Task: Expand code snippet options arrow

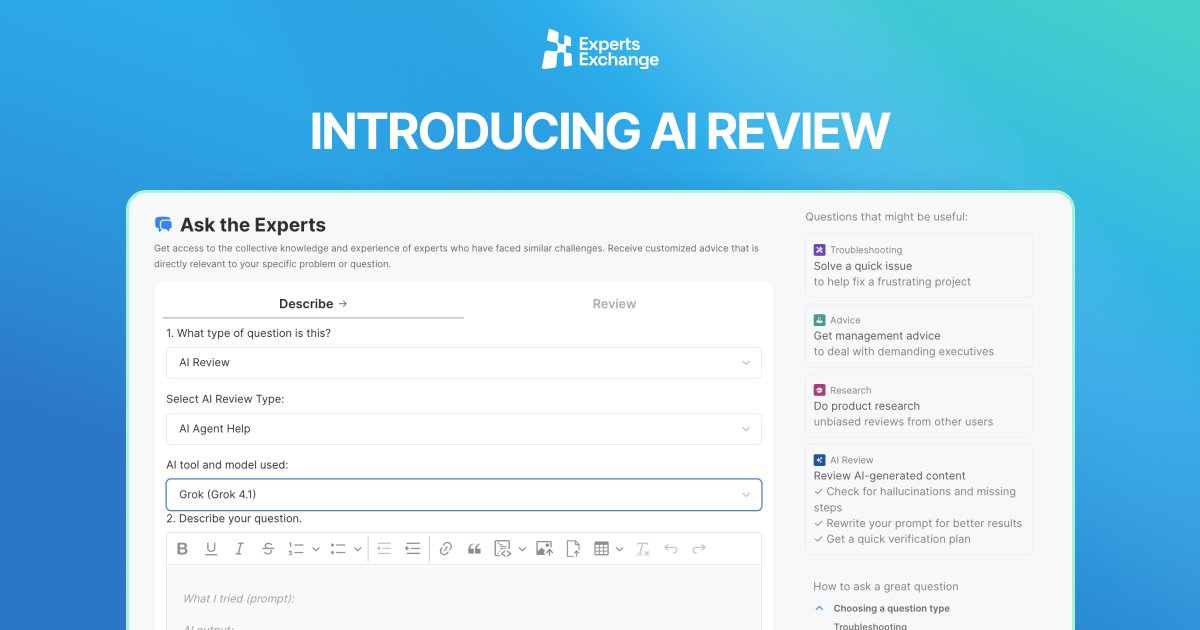Action: pyautogui.click(x=522, y=549)
